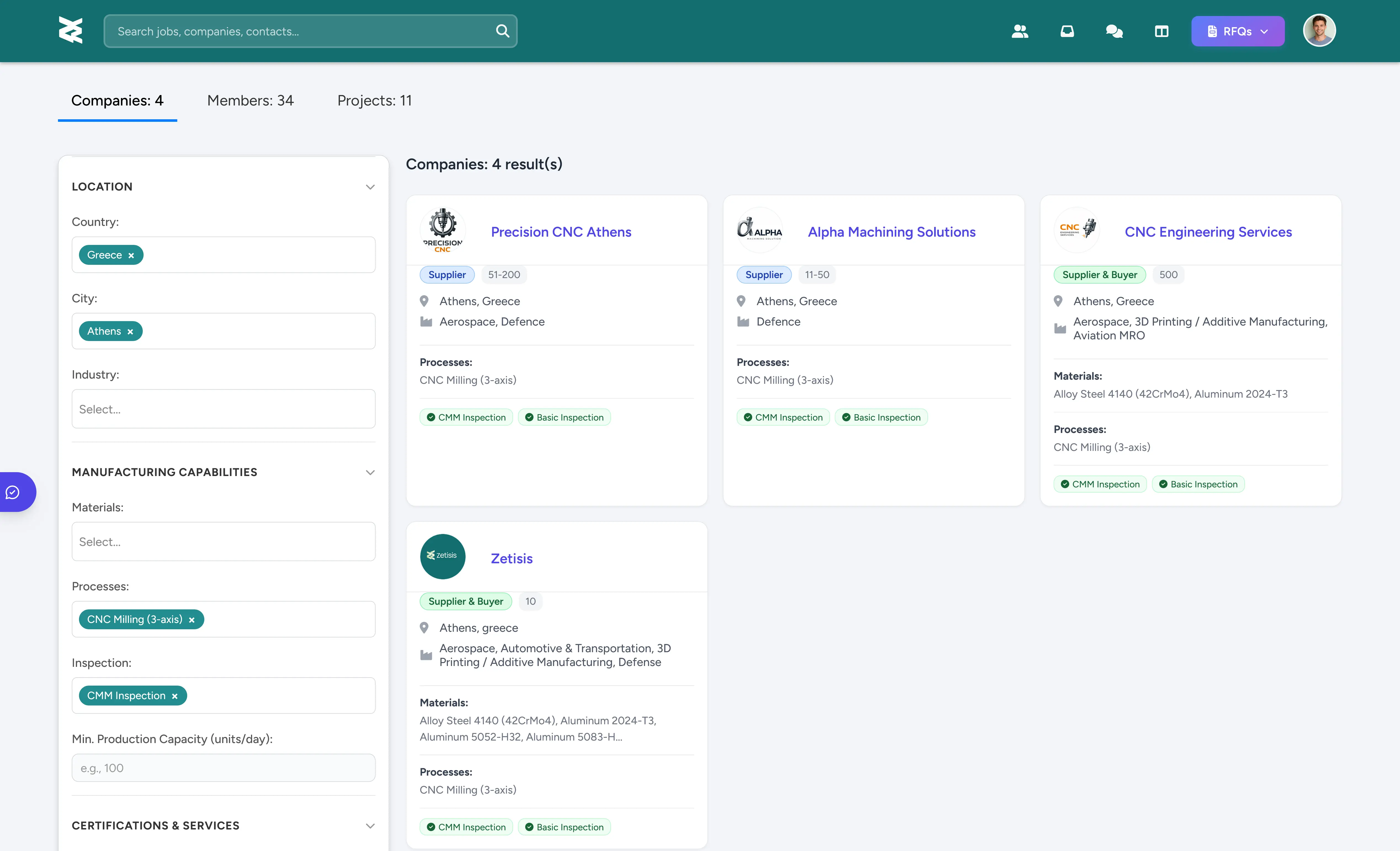Open the inbox tray icon
The height and width of the screenshot is (851, 1400).
1067,31
